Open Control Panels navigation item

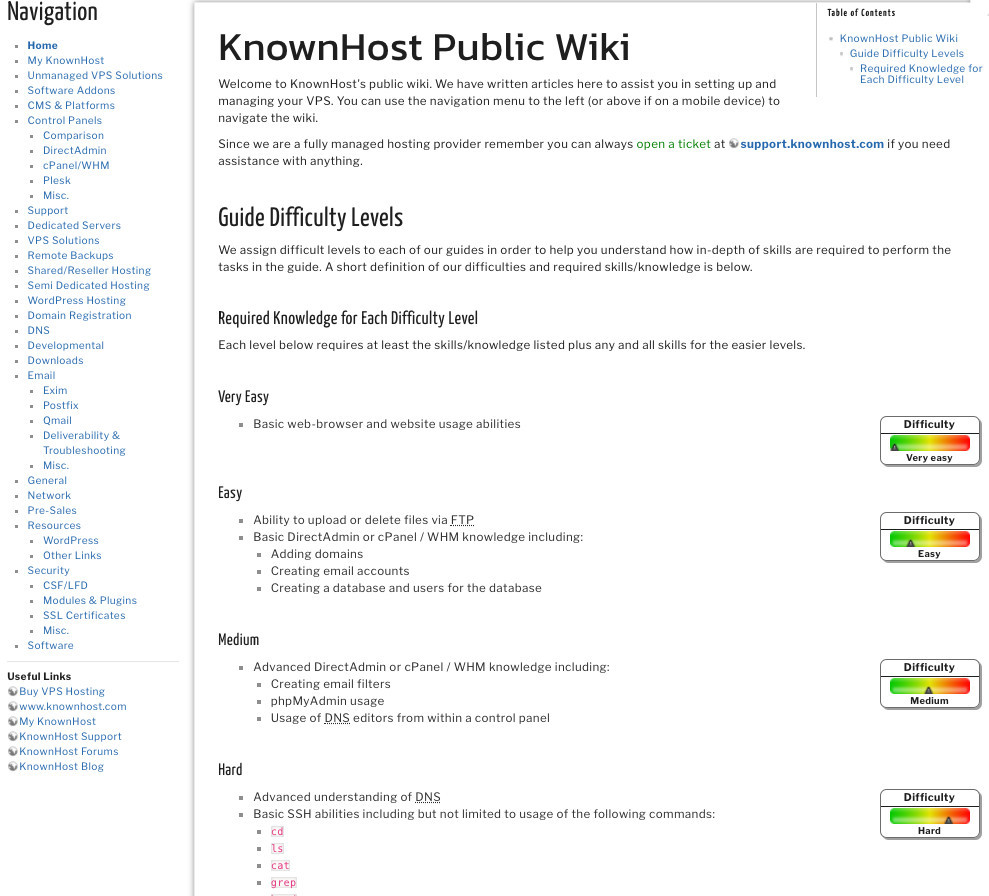pyautogui.click(x=64, y=120)
